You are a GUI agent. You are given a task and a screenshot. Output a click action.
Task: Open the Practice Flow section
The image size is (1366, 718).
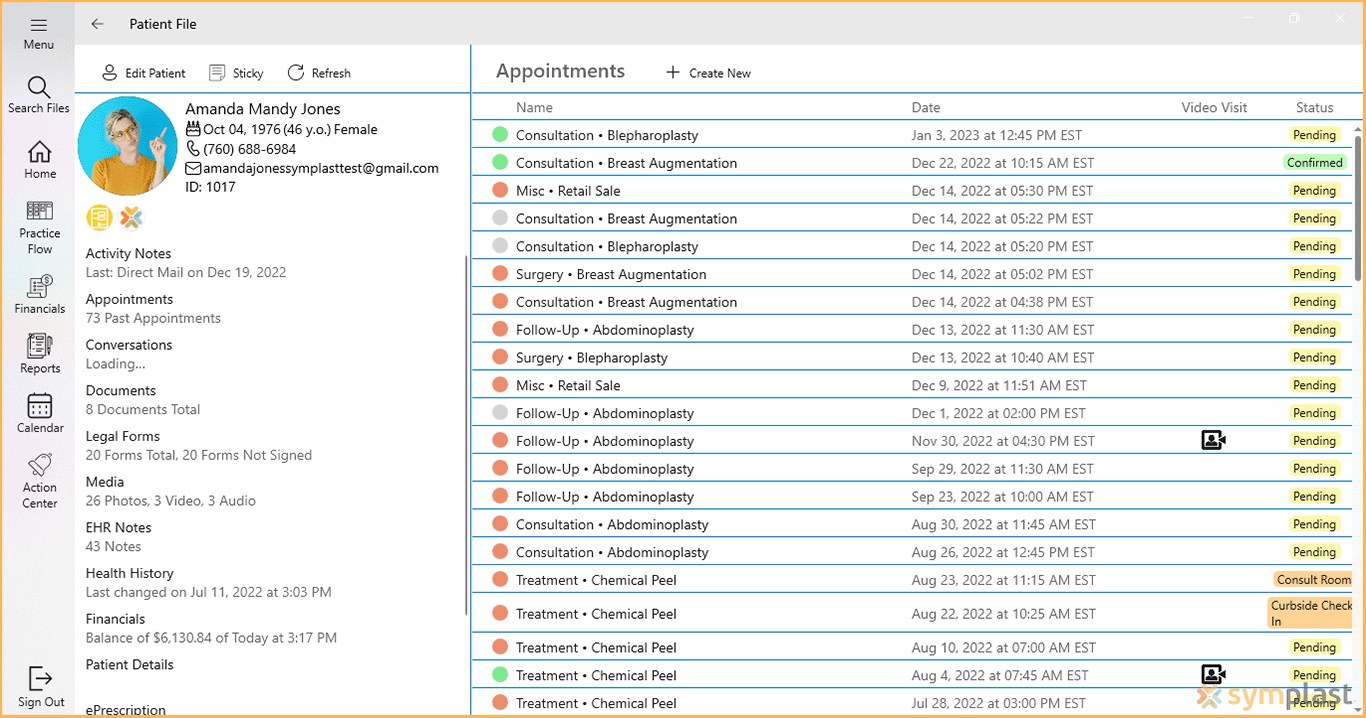[38, 224]
